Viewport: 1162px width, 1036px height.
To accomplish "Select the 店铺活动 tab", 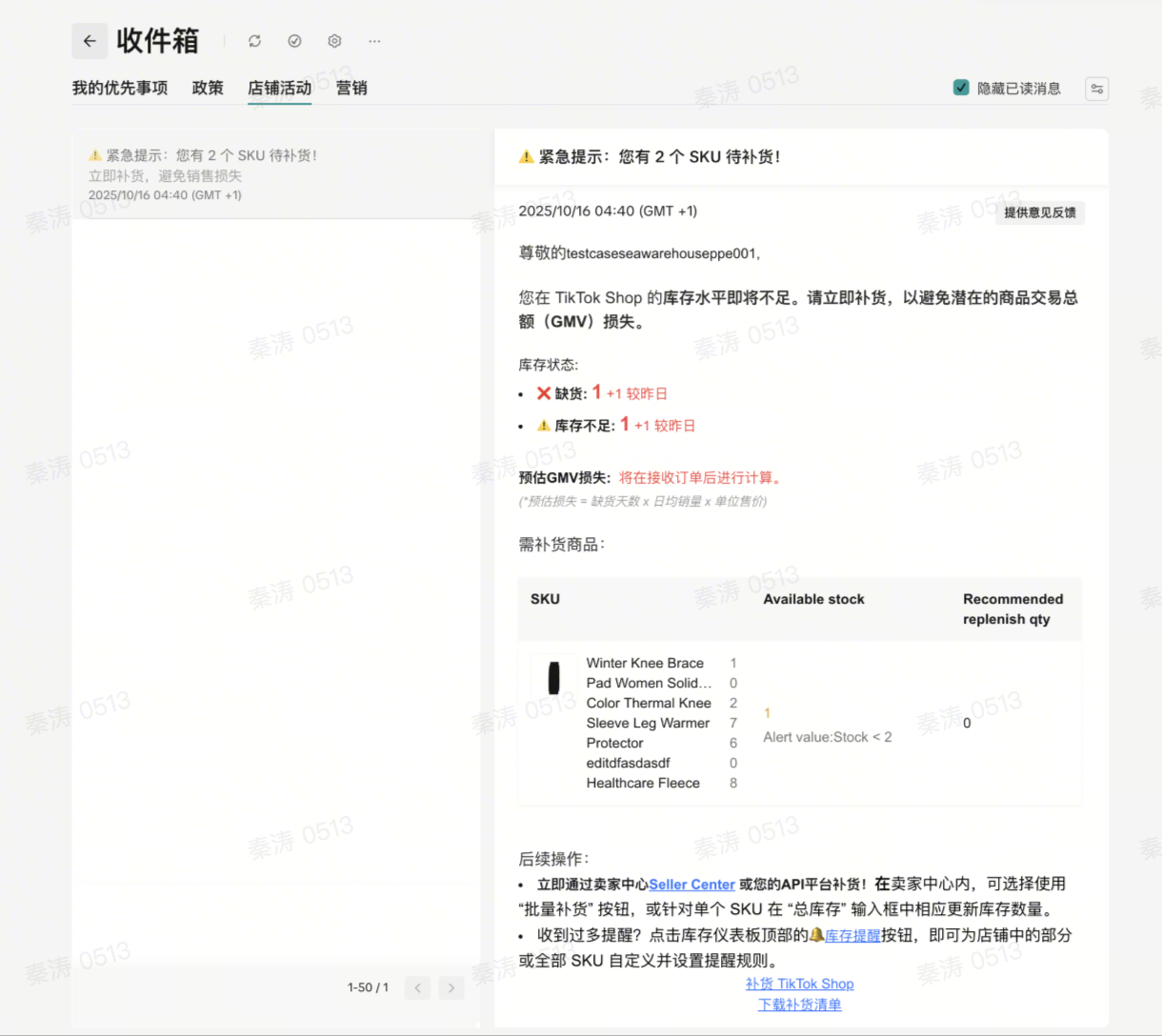I will coord(279,88).
